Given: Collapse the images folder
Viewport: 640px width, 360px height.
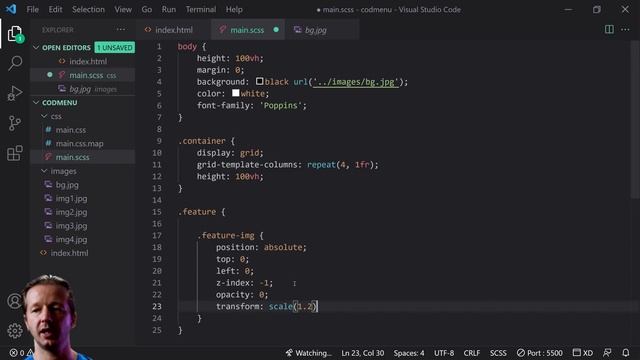Looking at the screenshot, I should 44,171.
